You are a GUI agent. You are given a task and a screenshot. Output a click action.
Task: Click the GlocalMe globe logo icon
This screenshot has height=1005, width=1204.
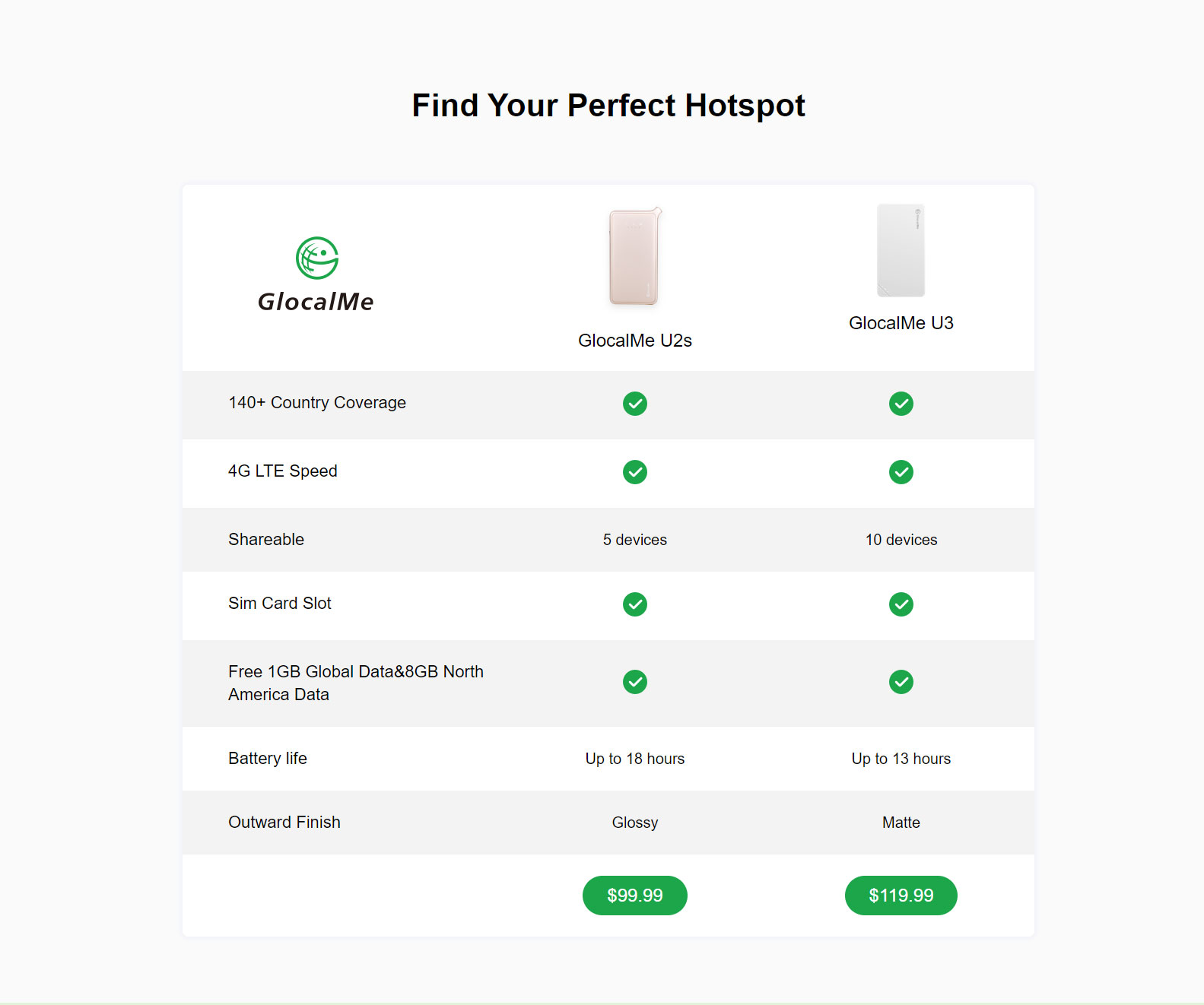tap(317, 258)
